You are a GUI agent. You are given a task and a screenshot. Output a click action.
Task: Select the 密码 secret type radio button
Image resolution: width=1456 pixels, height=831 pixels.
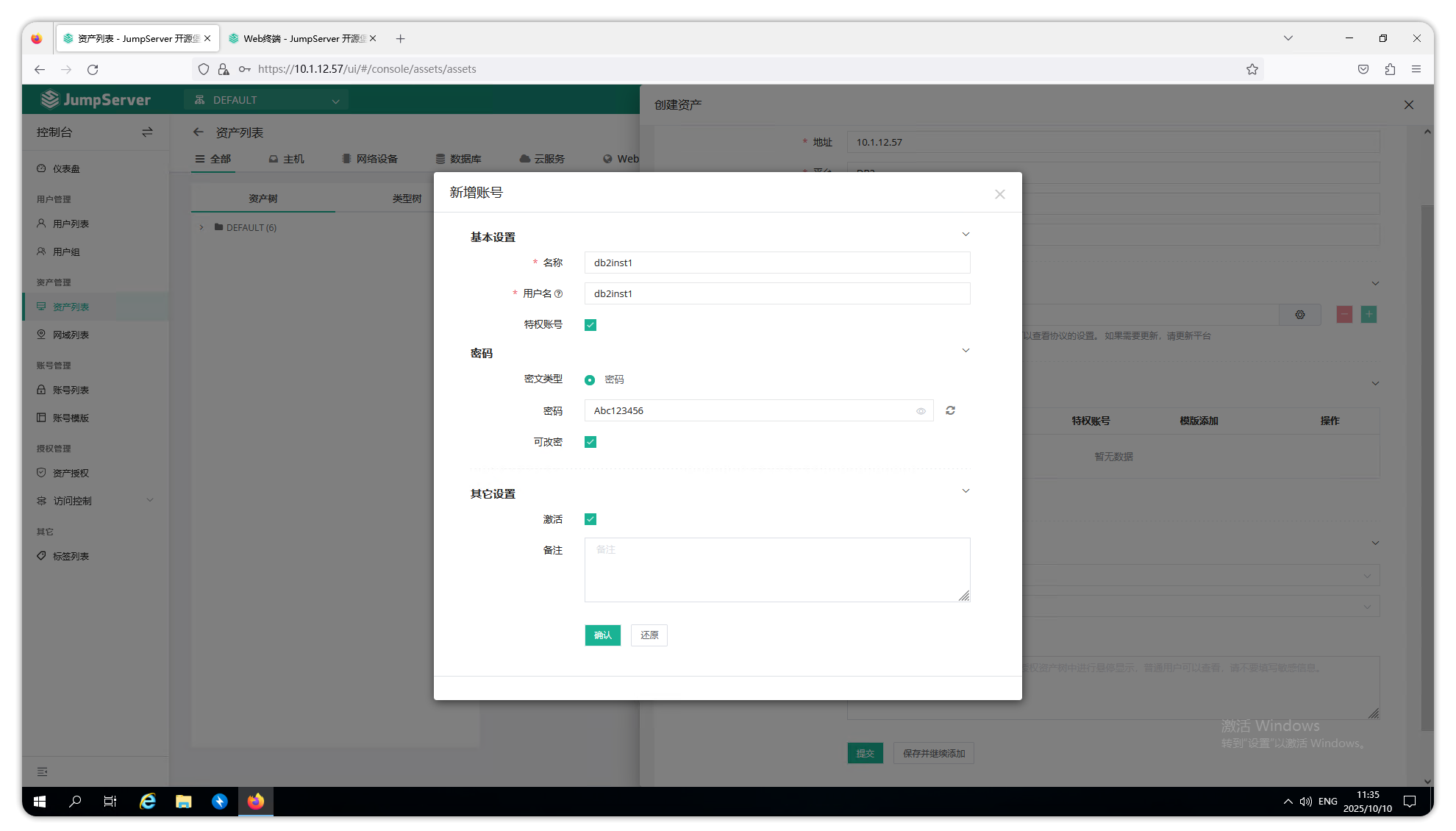click(x=590, y=380)
